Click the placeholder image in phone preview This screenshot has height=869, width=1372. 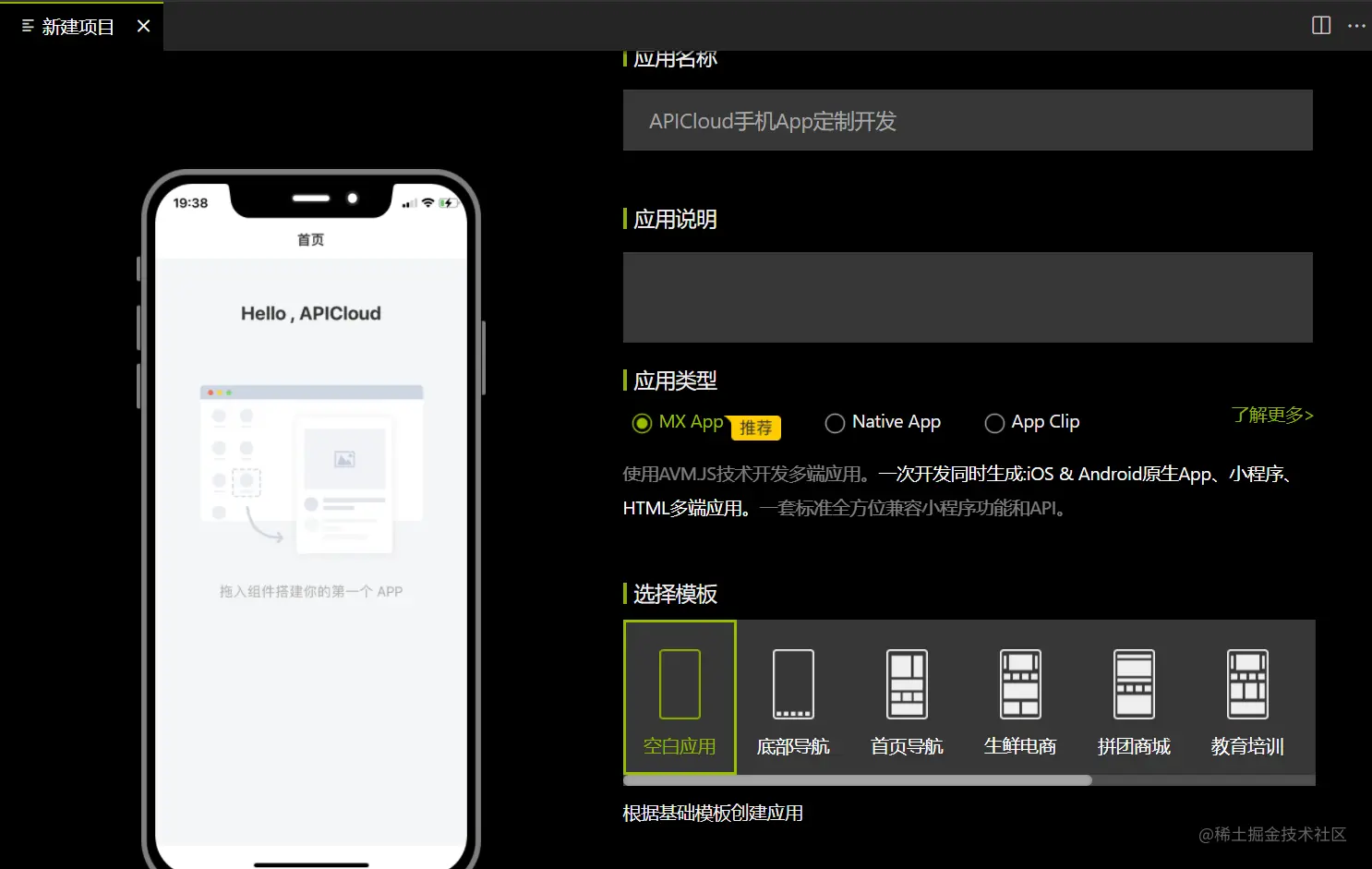pyautogui.click(x=344, y=459)
